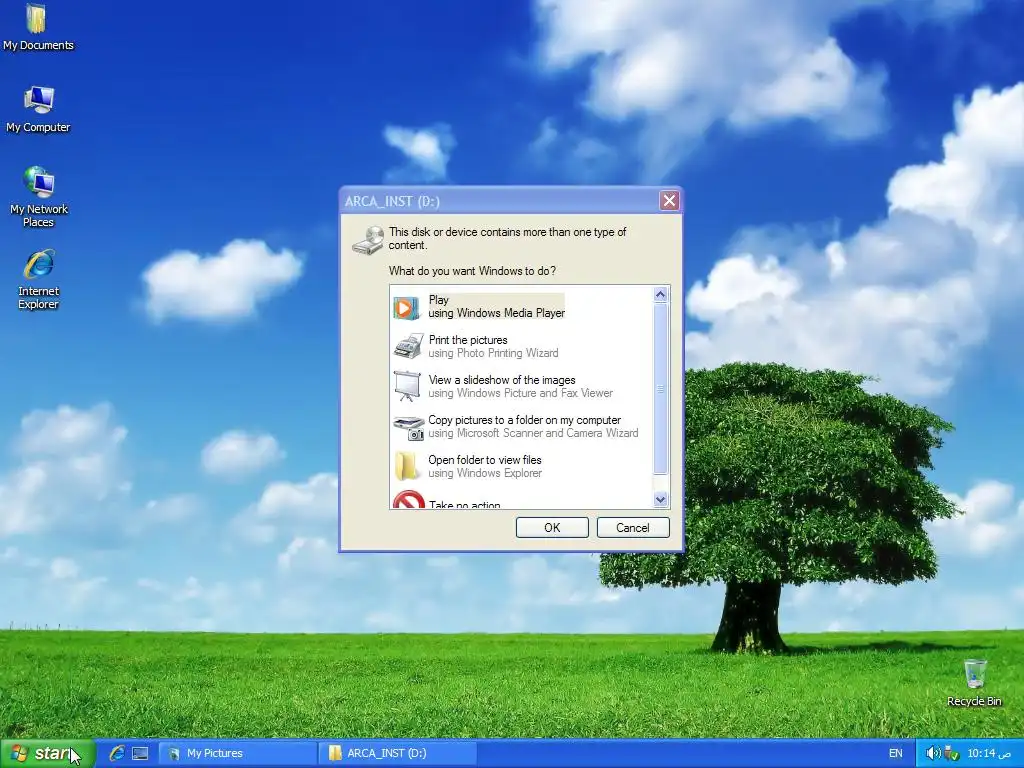Open the Recycle Bin icon

tap(974, 682)
